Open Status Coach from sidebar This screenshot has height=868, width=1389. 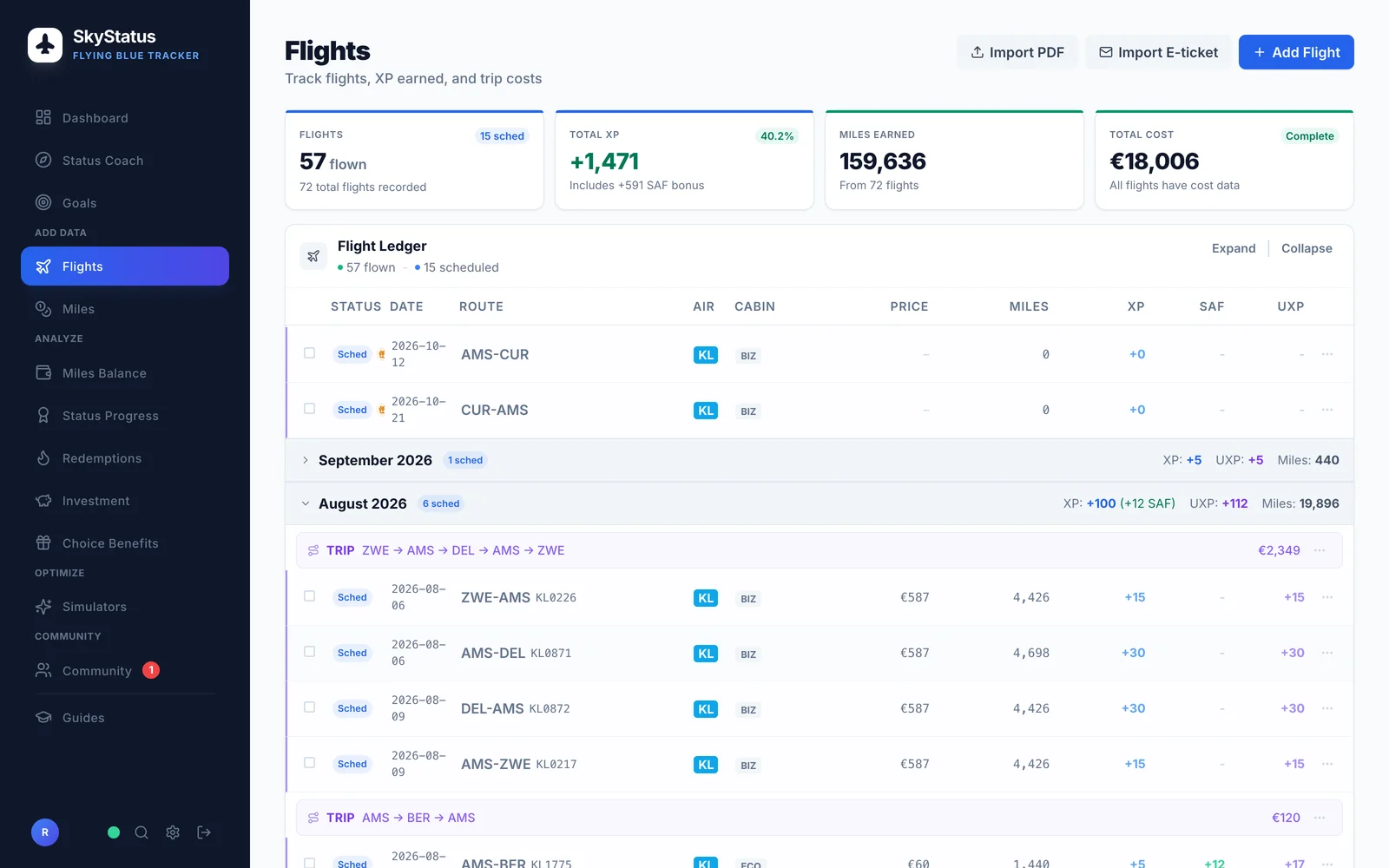tap(125, 161)
